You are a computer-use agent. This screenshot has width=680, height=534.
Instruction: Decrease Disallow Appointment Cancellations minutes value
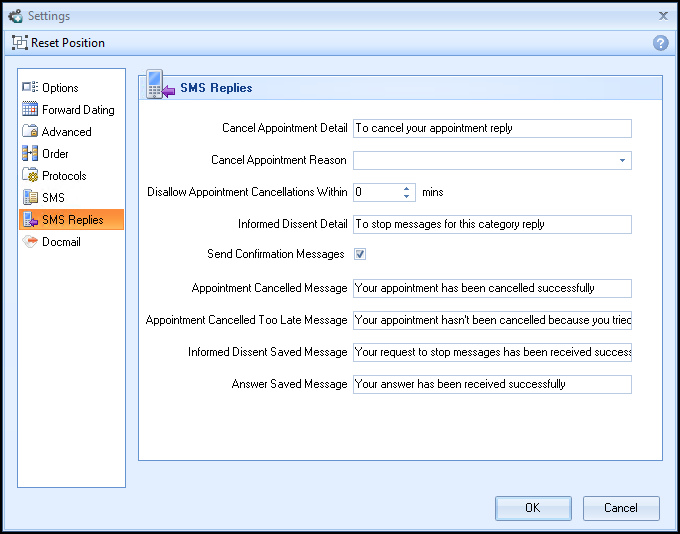[x=407, y=196]
